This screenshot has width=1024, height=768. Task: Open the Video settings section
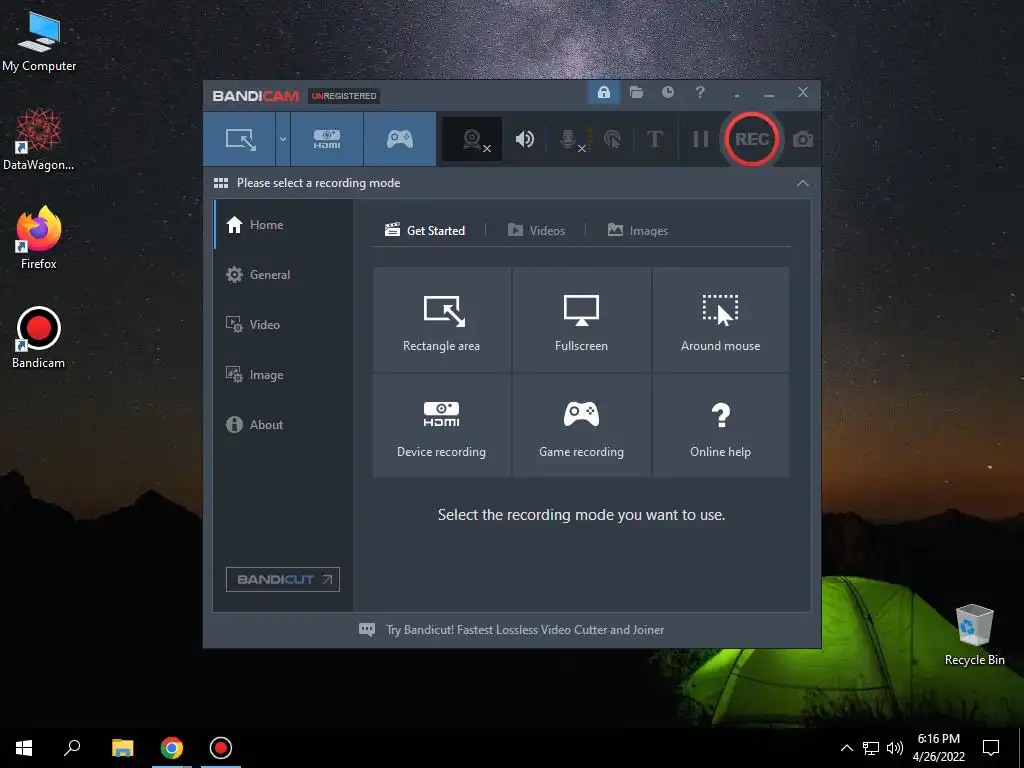pyautogui.click(x=283, y=325)
